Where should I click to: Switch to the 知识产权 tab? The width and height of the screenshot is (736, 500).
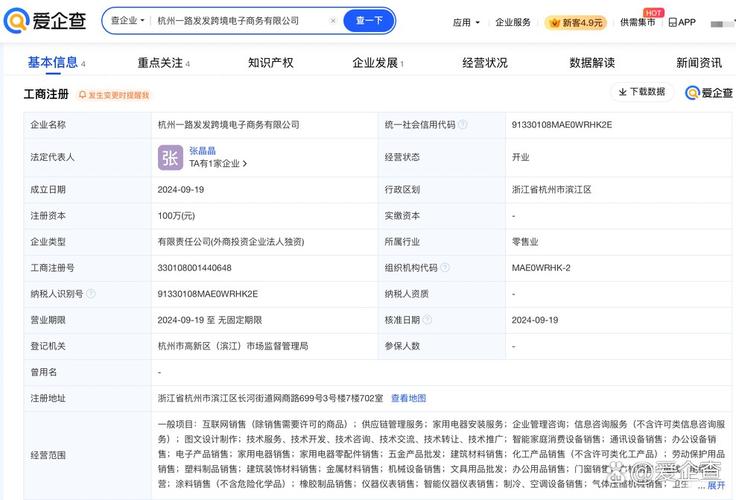[270, 62]
